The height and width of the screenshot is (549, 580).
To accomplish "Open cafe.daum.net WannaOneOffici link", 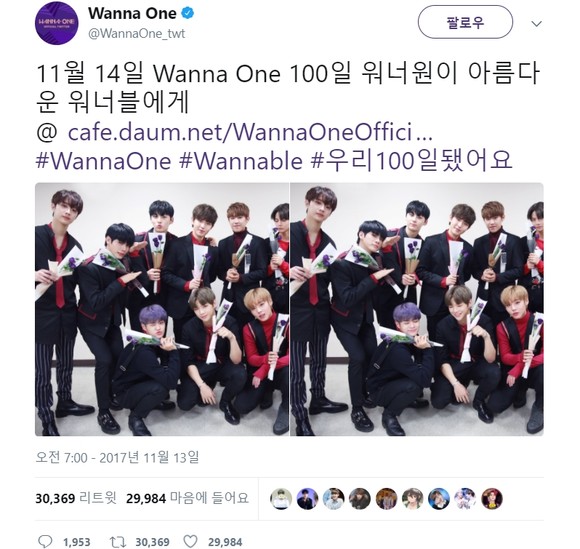I will pos(250,132).
